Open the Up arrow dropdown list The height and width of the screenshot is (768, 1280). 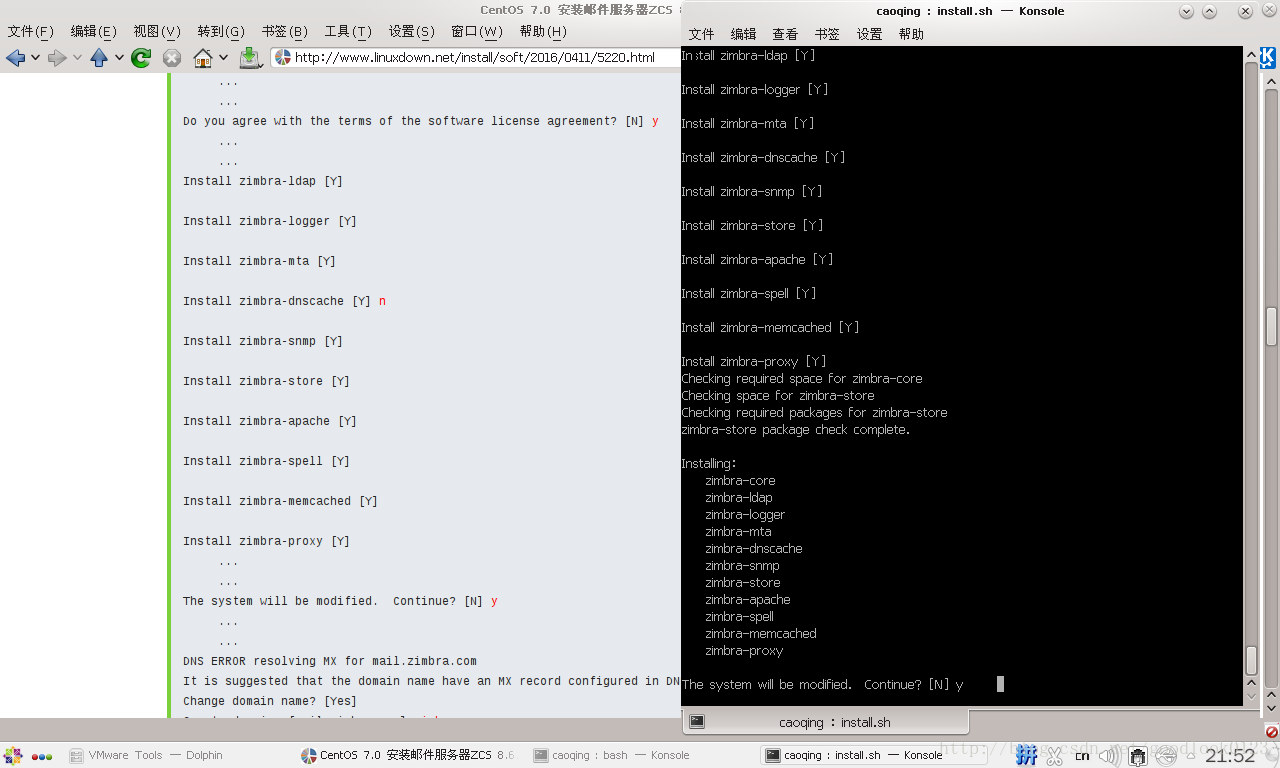coord(119,58)
